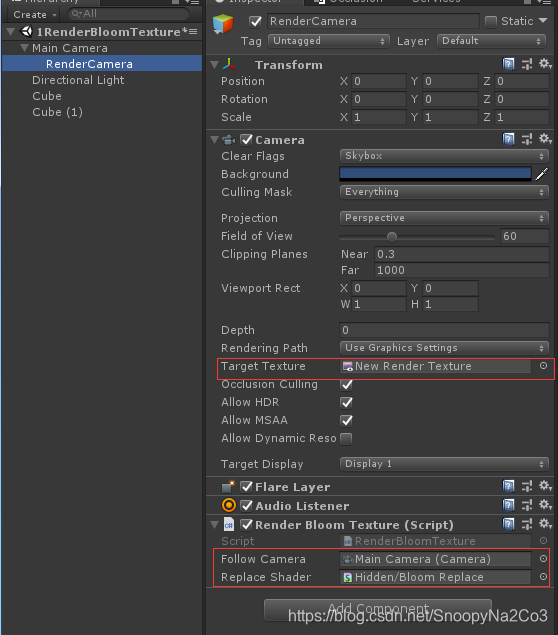
Task: Open Camera preset selector icon
Action: pos(527,139)
